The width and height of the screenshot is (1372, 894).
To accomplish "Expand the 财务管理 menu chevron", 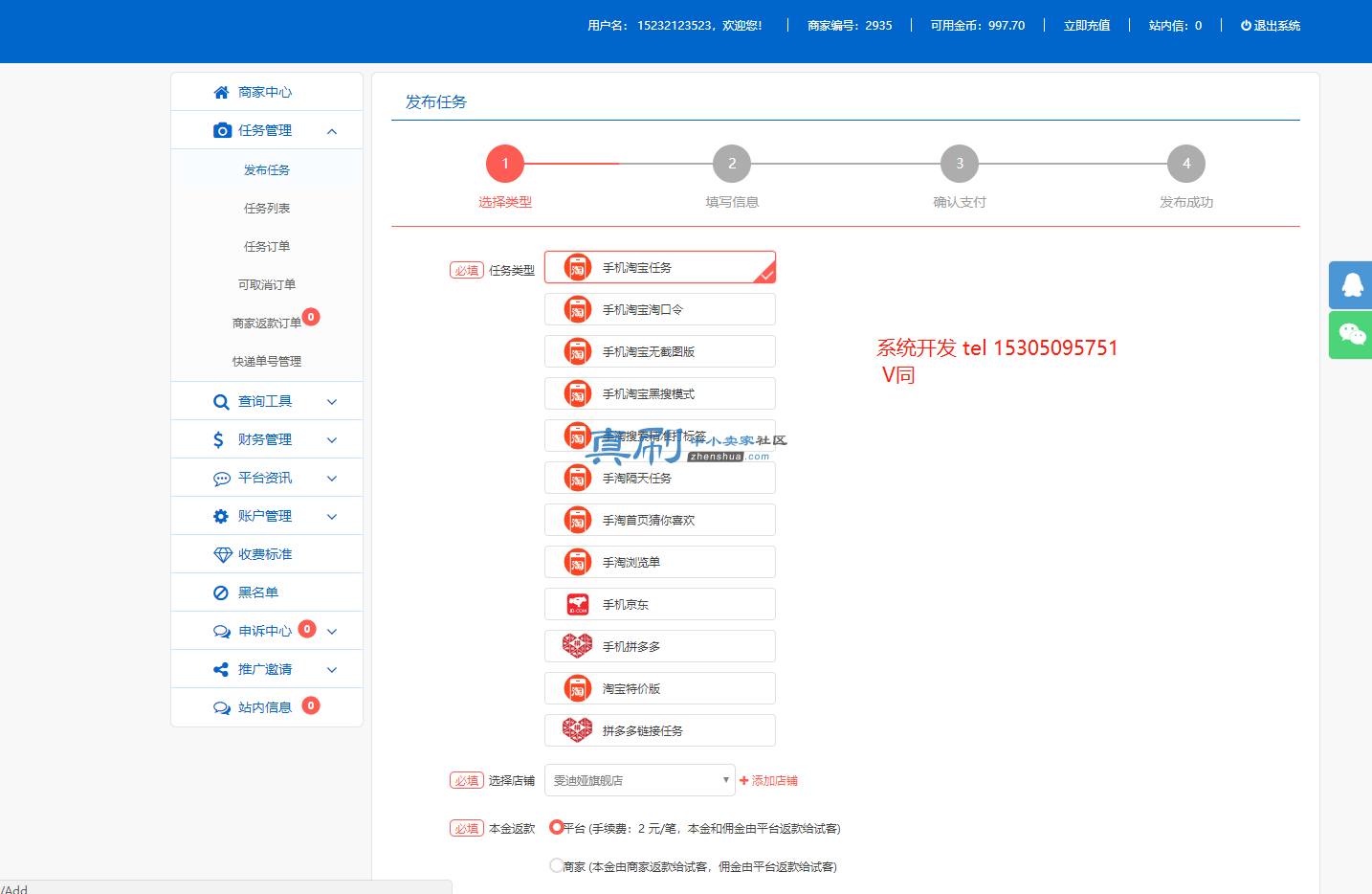I will click(332, 440).
